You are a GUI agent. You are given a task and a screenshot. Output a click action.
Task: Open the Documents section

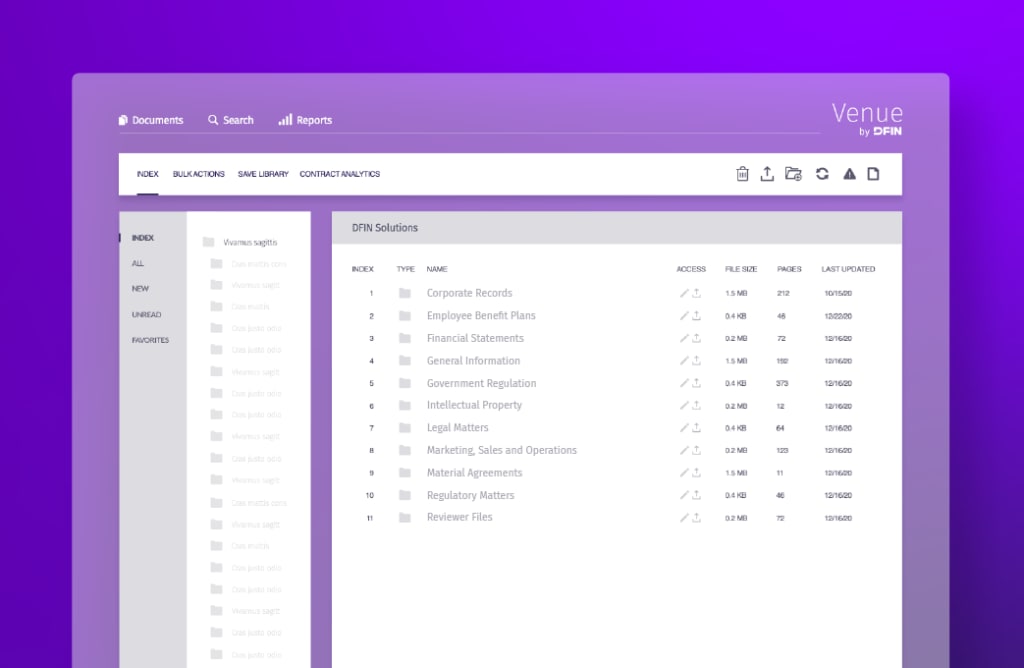(151, 120)
